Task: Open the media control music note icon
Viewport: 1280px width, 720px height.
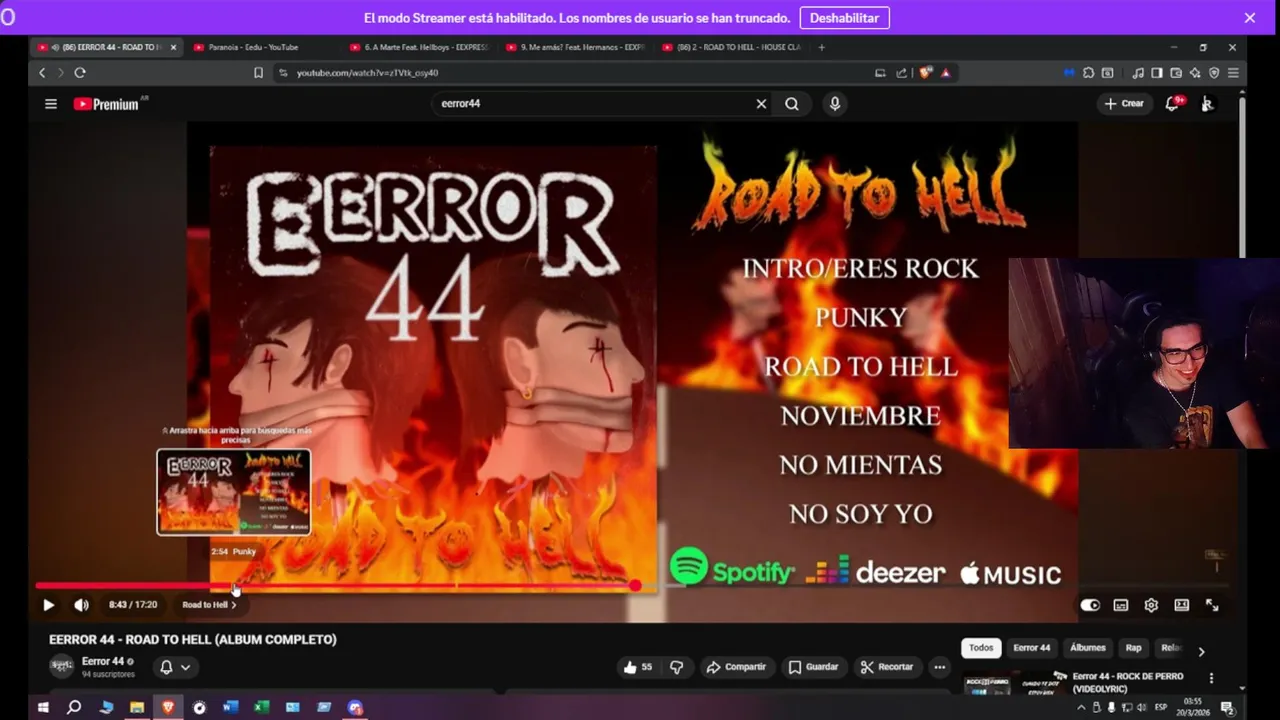Action: 1138,73
